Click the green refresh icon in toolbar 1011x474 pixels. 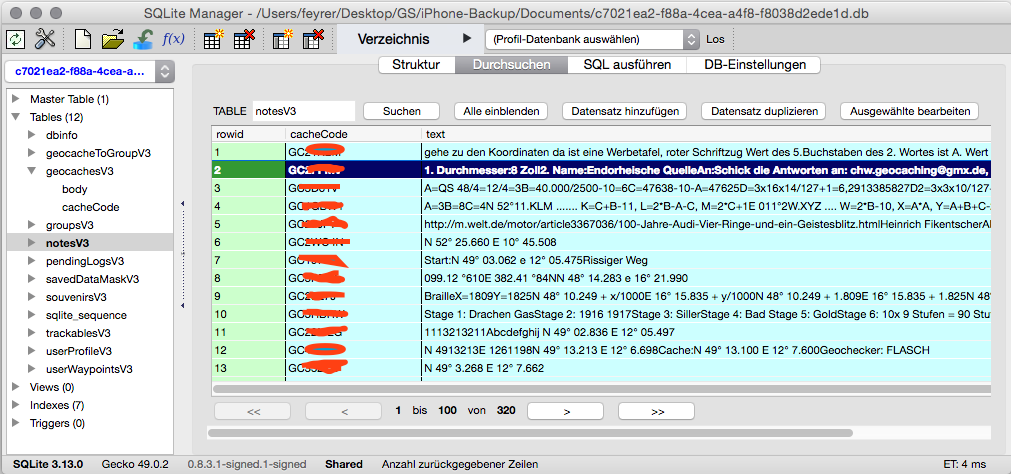click(x=15, y=39)
